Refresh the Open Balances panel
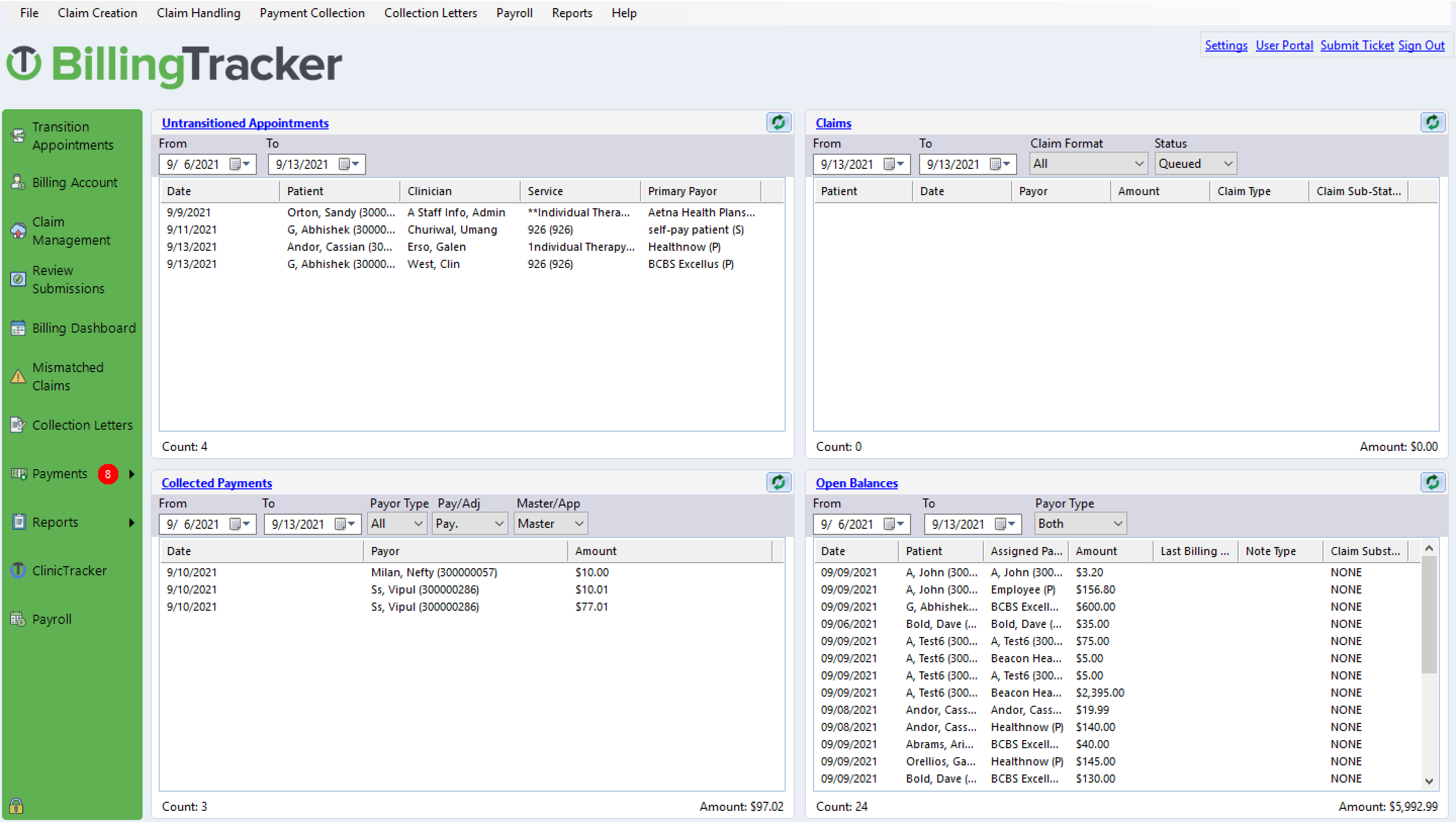 (1432, 482)
